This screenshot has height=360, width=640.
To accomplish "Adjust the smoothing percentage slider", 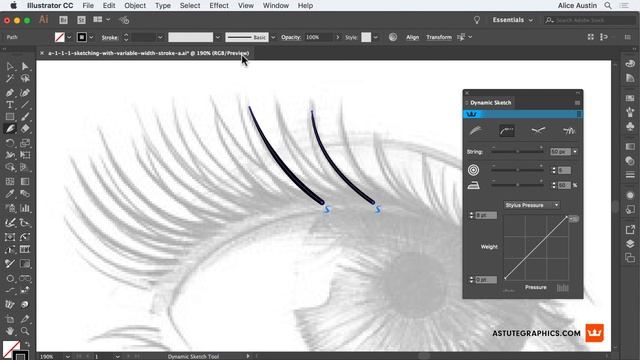I will tap(517, 185).
